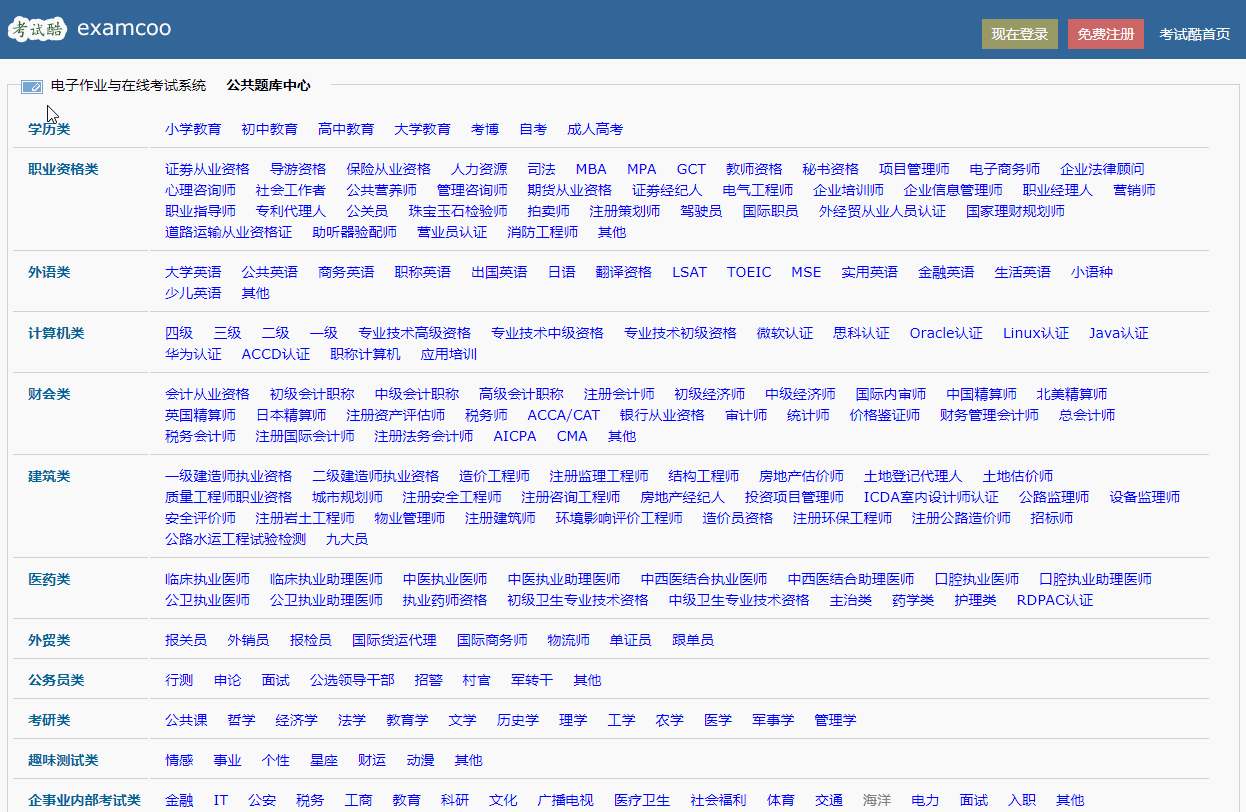Select 口腔执业医师 link
1246x812 pixels.
(977, 579)
